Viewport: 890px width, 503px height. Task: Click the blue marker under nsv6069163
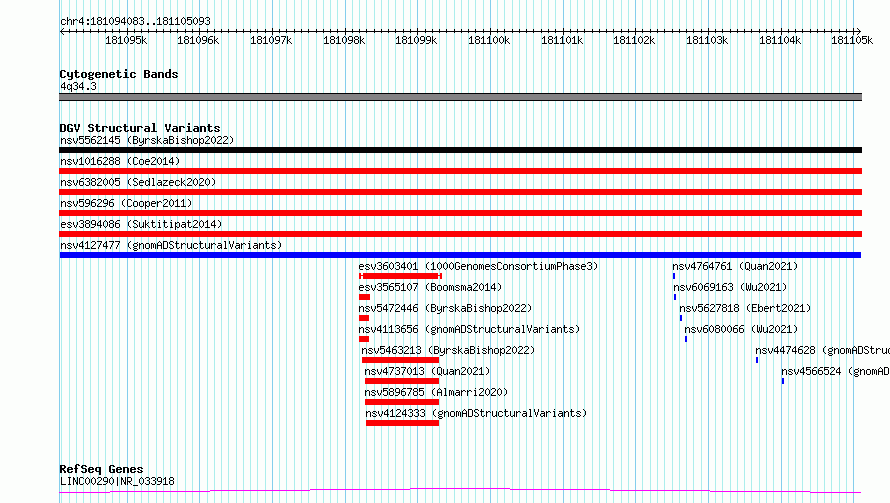675,297
